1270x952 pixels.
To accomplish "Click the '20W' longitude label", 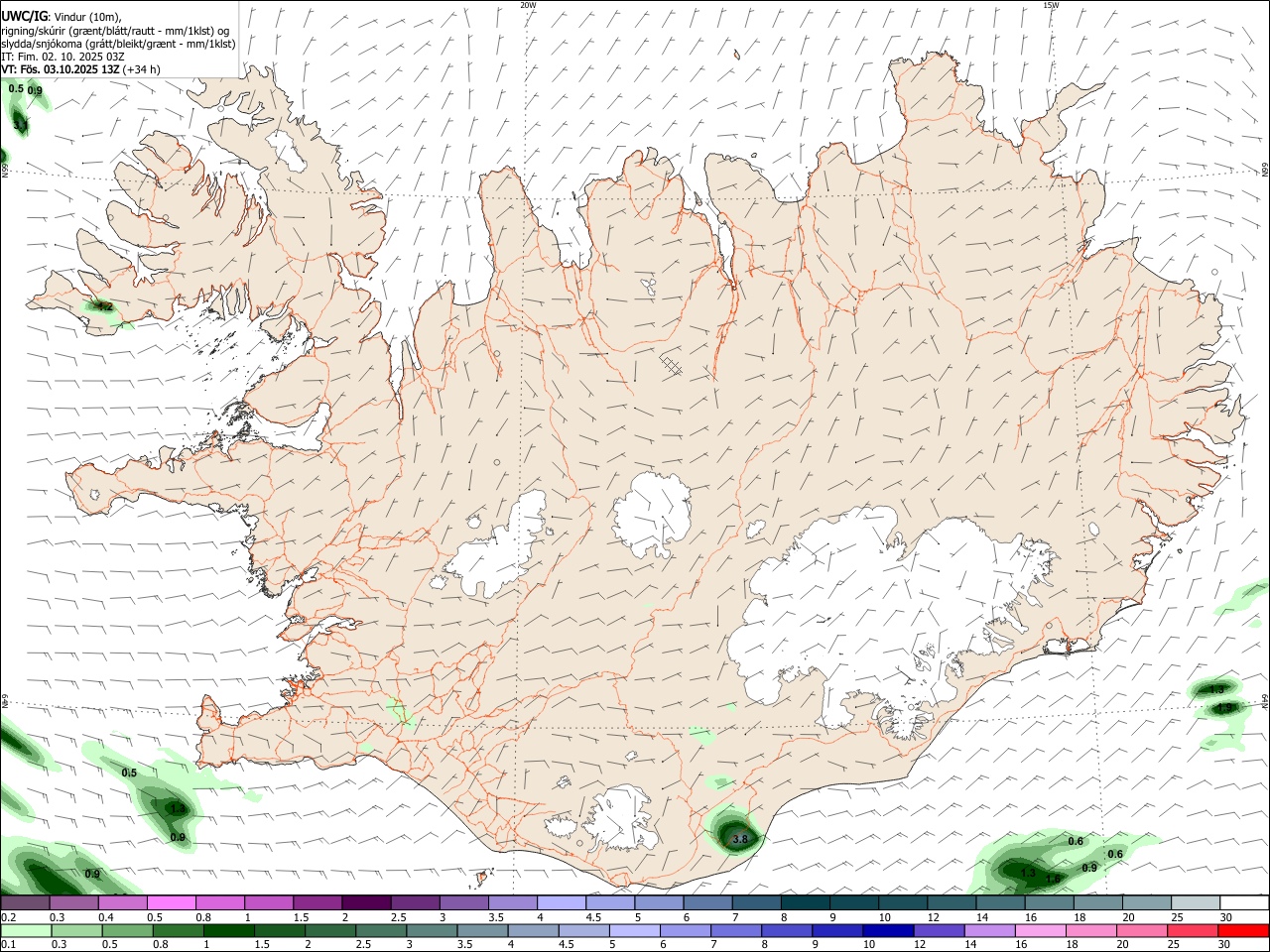I will 528,5.
